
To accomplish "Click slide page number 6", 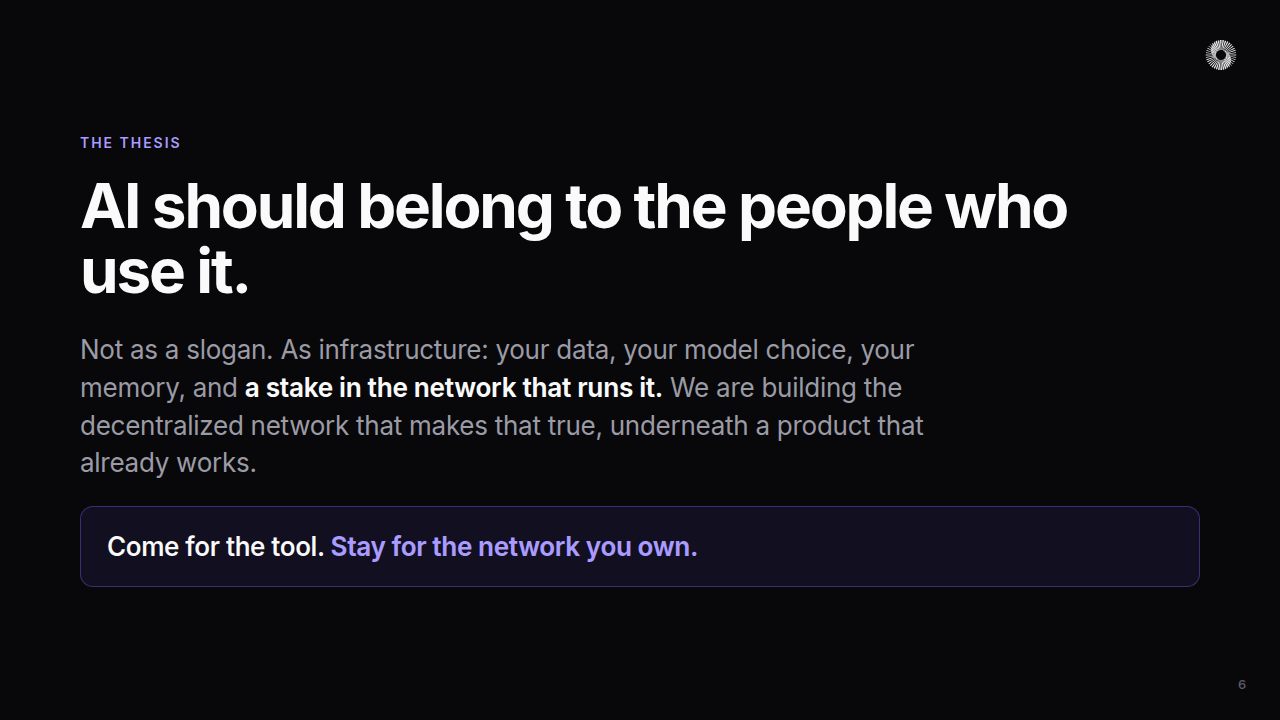I will [1242, 685].
